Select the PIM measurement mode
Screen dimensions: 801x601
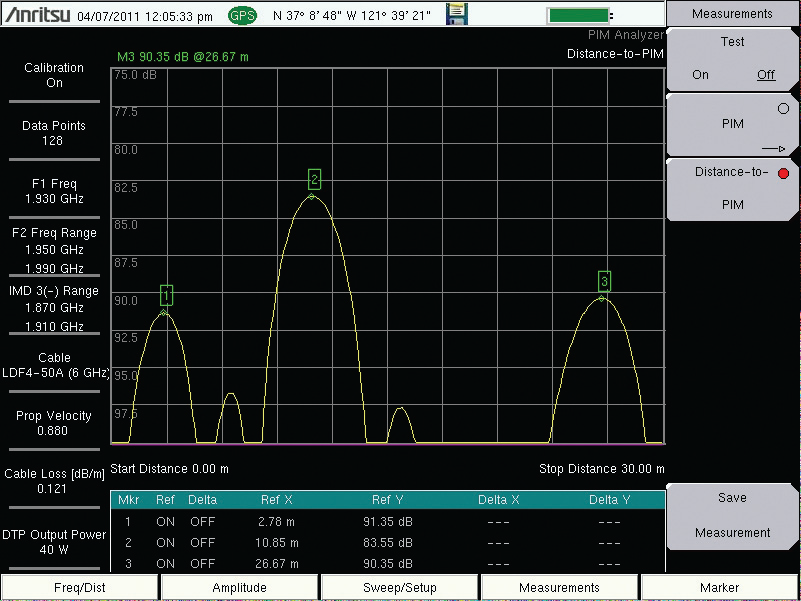(x=732, y=125)
